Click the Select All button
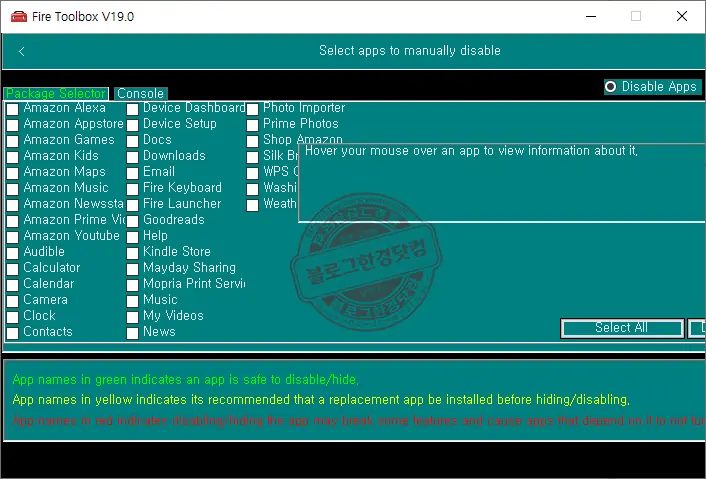This screenshot has width=706, height=479. click(622, 328)
